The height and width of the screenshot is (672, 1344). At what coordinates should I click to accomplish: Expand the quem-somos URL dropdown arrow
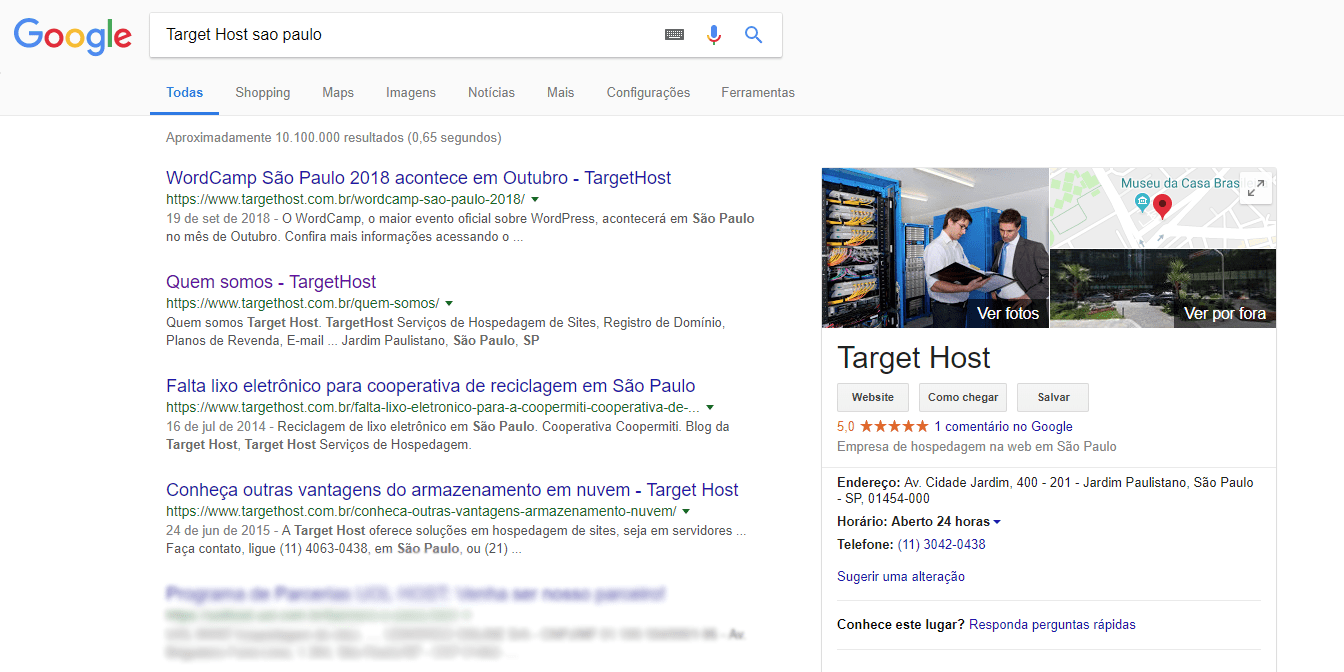click(449, 303)
